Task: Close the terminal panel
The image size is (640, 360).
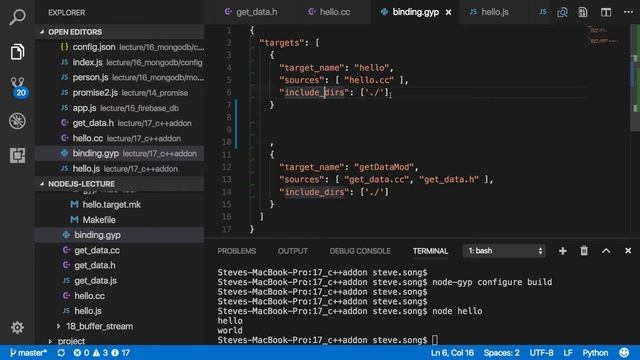Action: [628, 251]
